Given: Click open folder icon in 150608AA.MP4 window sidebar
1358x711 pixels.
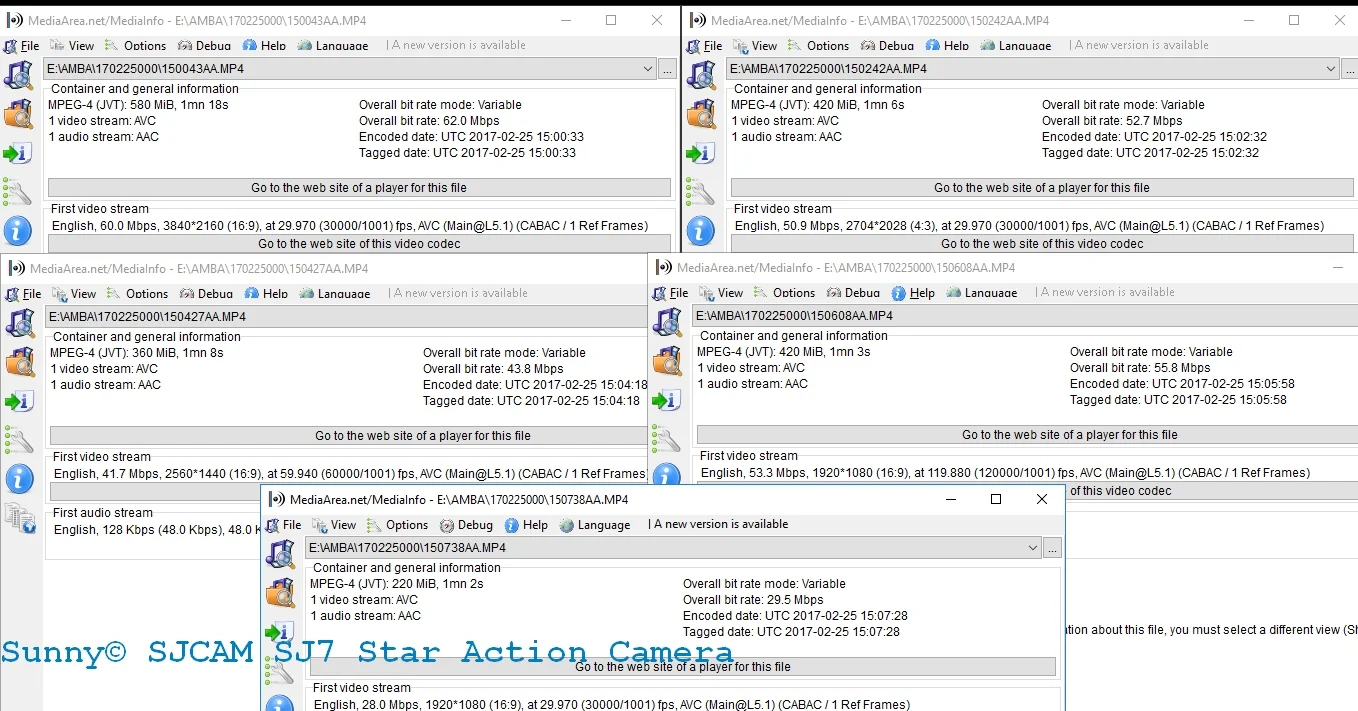Looking at the screenshot, I should pyautogui.click(x=667, y=361).
